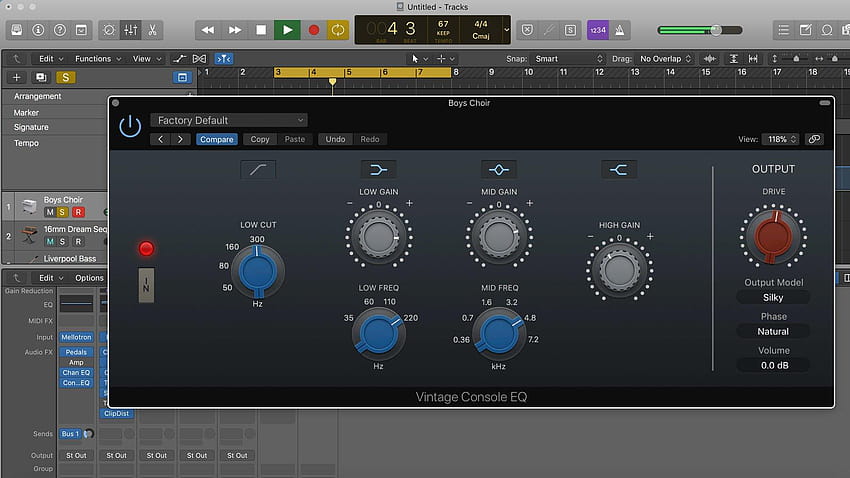Click the Rewind transport button
This screenshot has width=850, height=478.
coord(208,30)
